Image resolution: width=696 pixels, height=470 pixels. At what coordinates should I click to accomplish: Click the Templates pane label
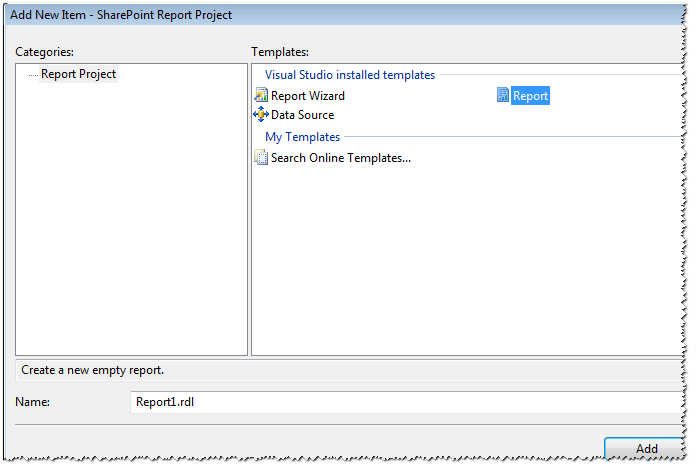(280, 51)
